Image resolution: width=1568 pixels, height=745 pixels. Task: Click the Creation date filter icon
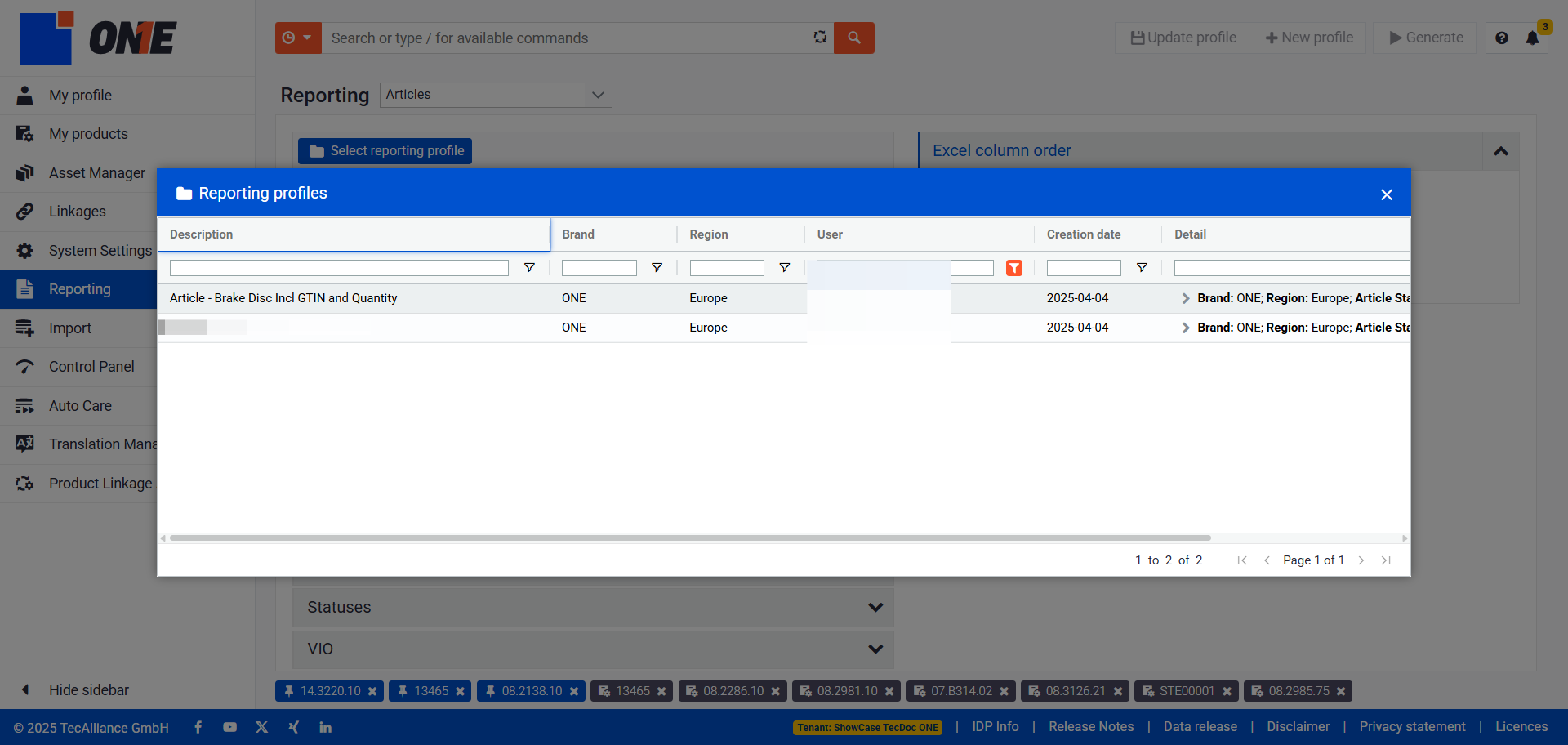[x=1142, y=268]
